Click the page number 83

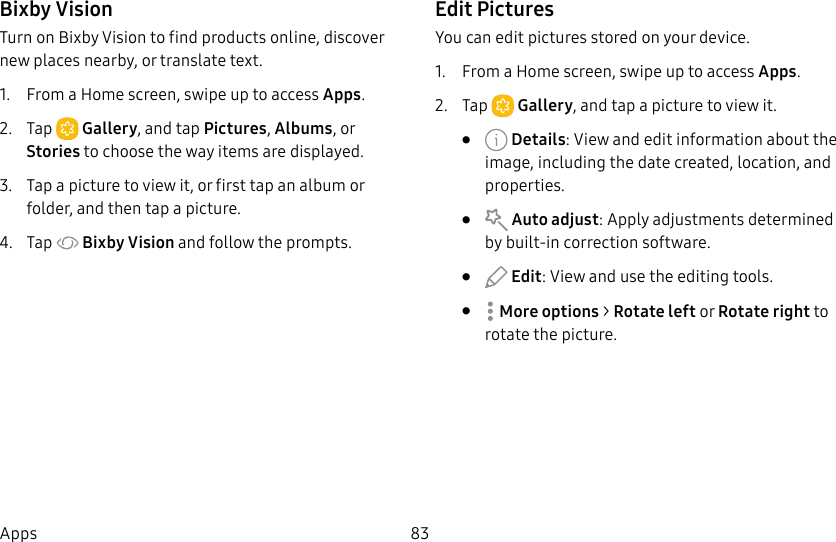420,533
